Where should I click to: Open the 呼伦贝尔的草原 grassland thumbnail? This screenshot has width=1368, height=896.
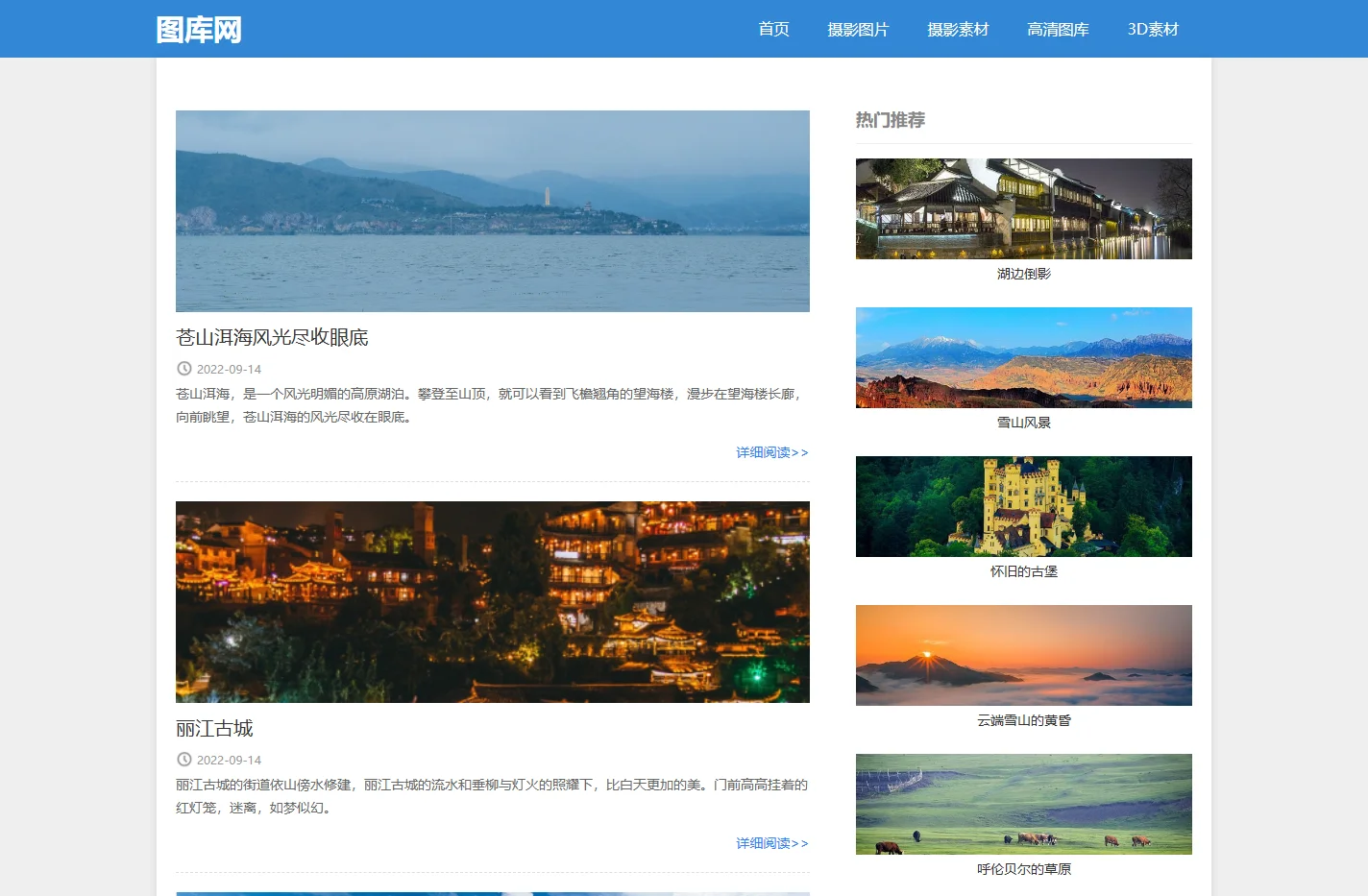pyautogui.click(x=1024, y=804)
